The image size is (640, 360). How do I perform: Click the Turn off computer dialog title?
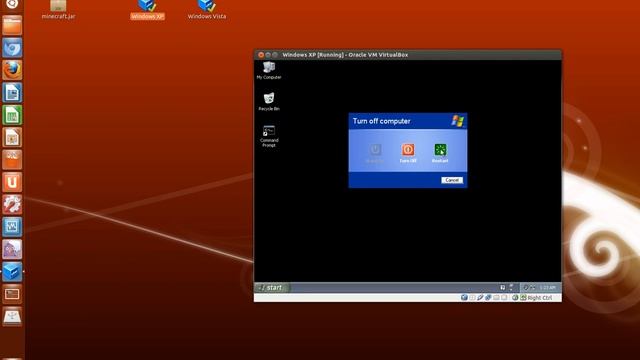click(382, 121)
